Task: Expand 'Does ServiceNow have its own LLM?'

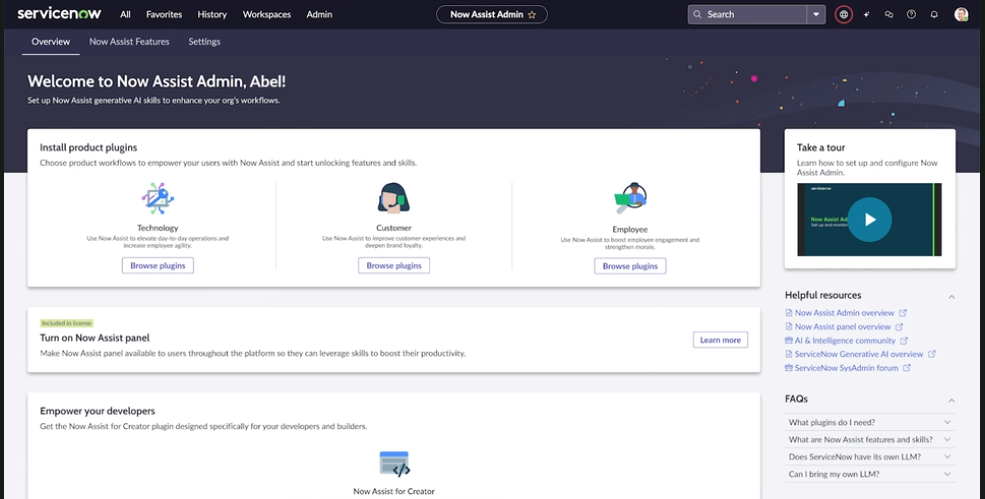Action: pyautogui.click(x=870, y=457)
